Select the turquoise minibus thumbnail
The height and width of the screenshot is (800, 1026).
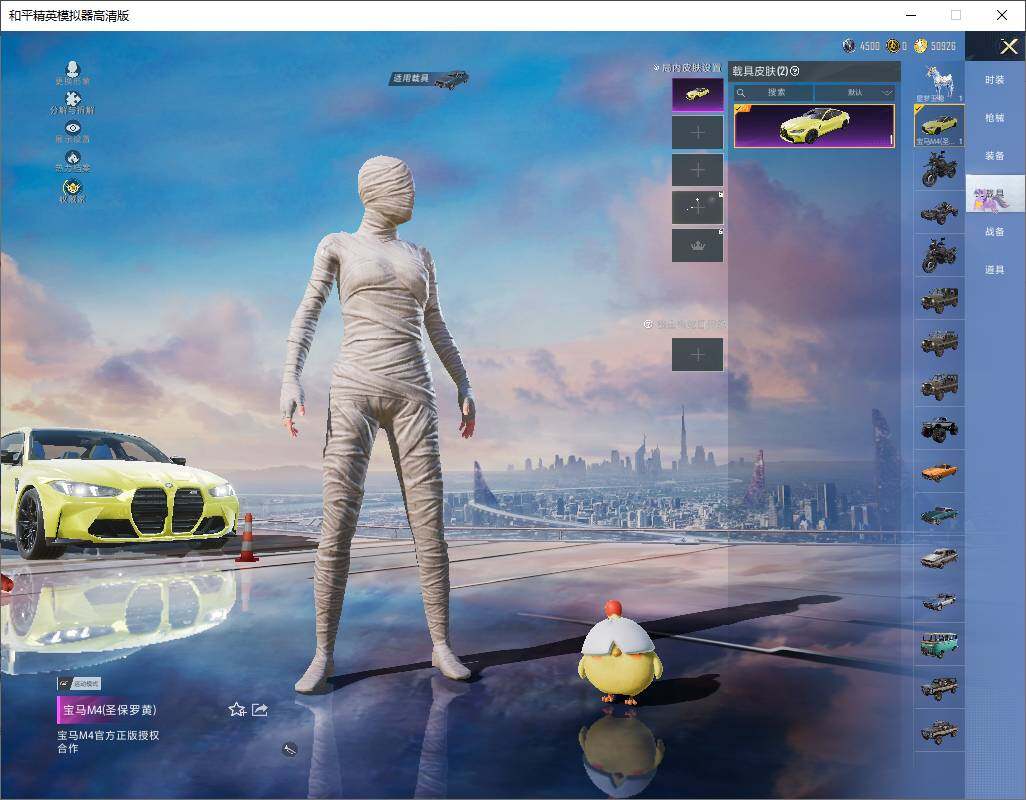click(x=939, y=644)
